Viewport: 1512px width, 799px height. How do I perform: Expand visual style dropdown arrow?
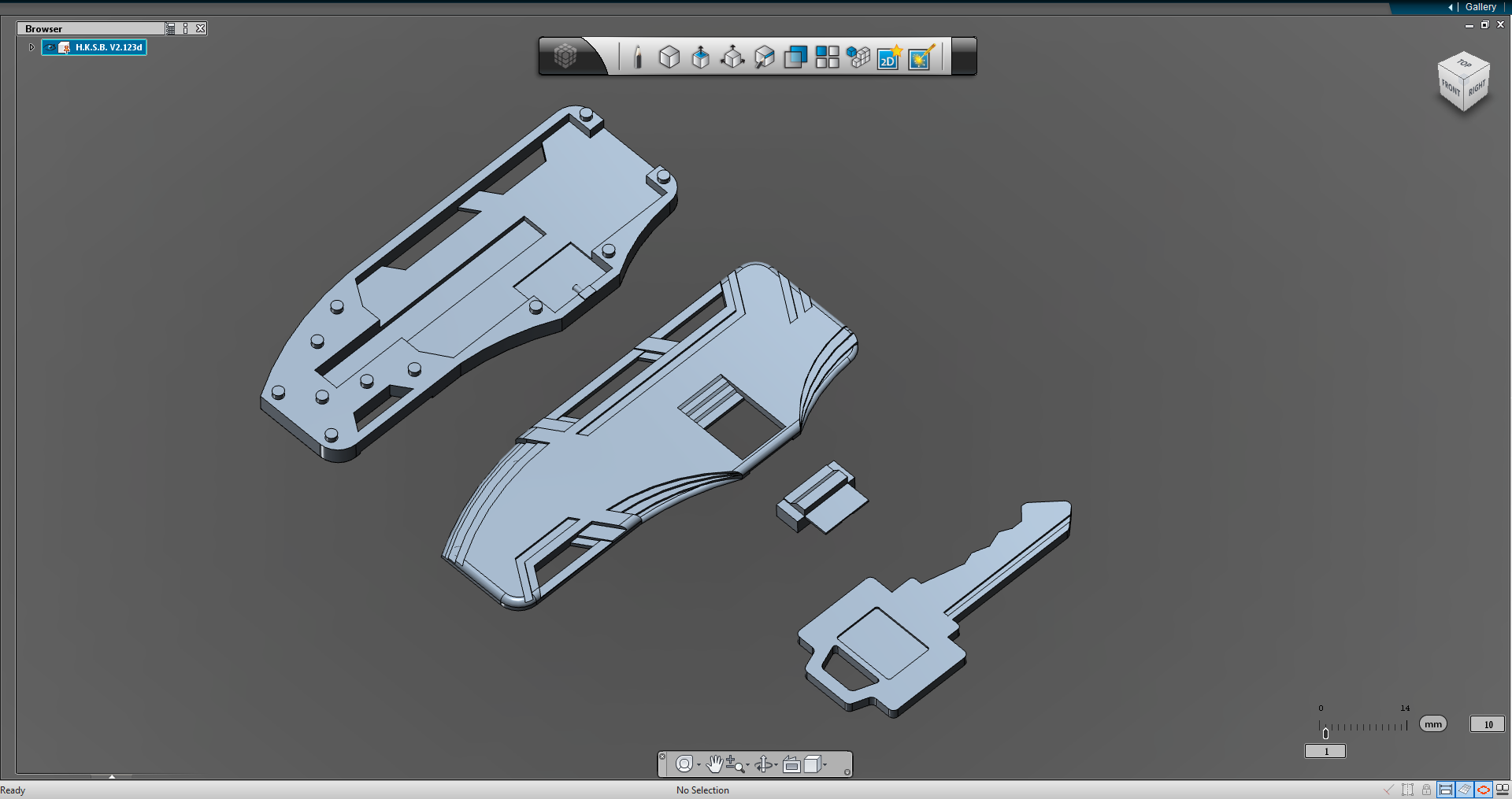[x=825, y=765]
